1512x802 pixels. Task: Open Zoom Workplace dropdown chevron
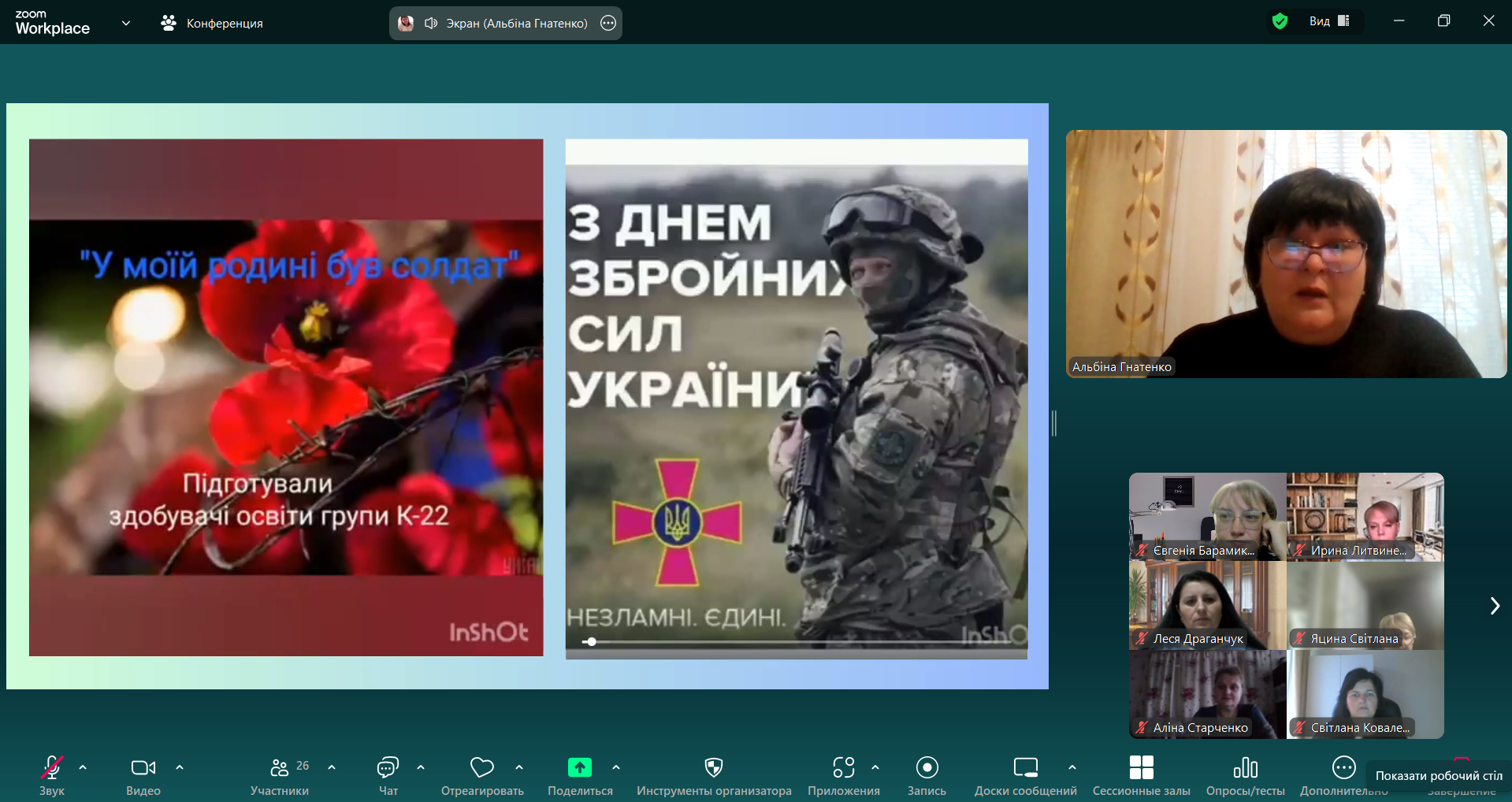pos(126,23)
